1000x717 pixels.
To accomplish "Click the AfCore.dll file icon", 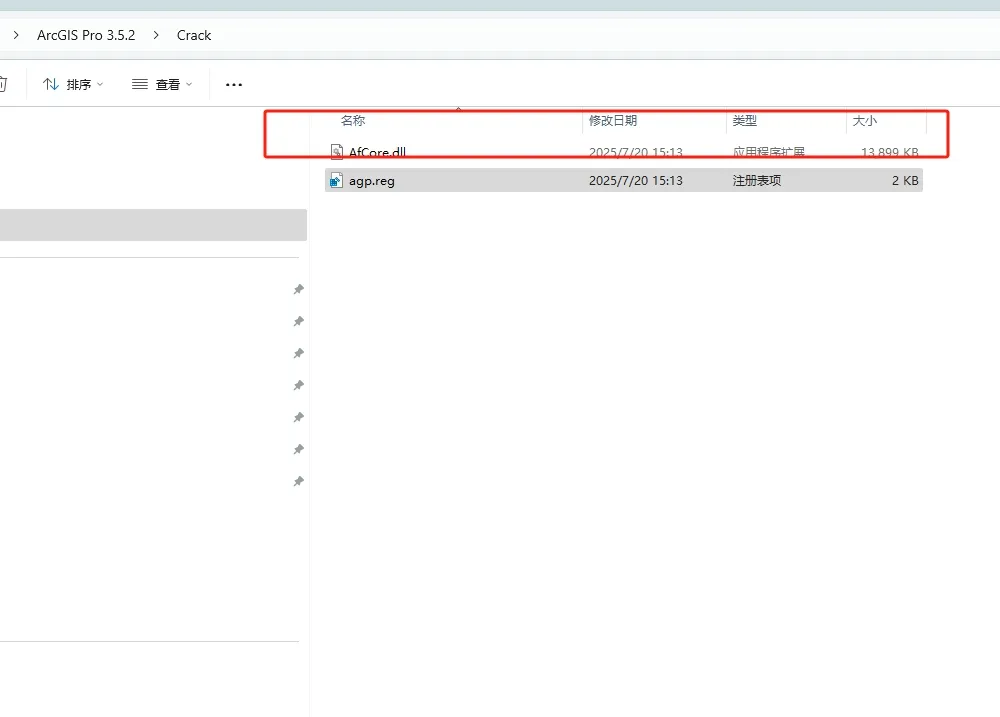I will coord(337,152).
